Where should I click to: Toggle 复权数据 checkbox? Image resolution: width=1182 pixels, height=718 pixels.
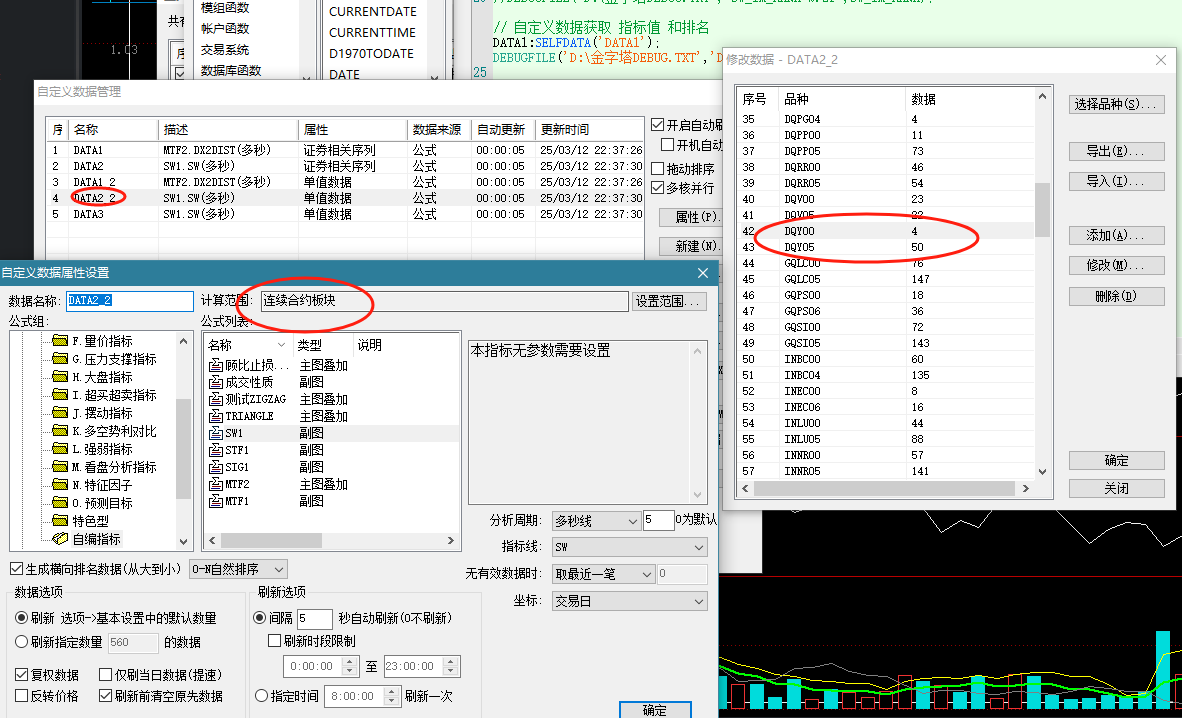(21, 675)
